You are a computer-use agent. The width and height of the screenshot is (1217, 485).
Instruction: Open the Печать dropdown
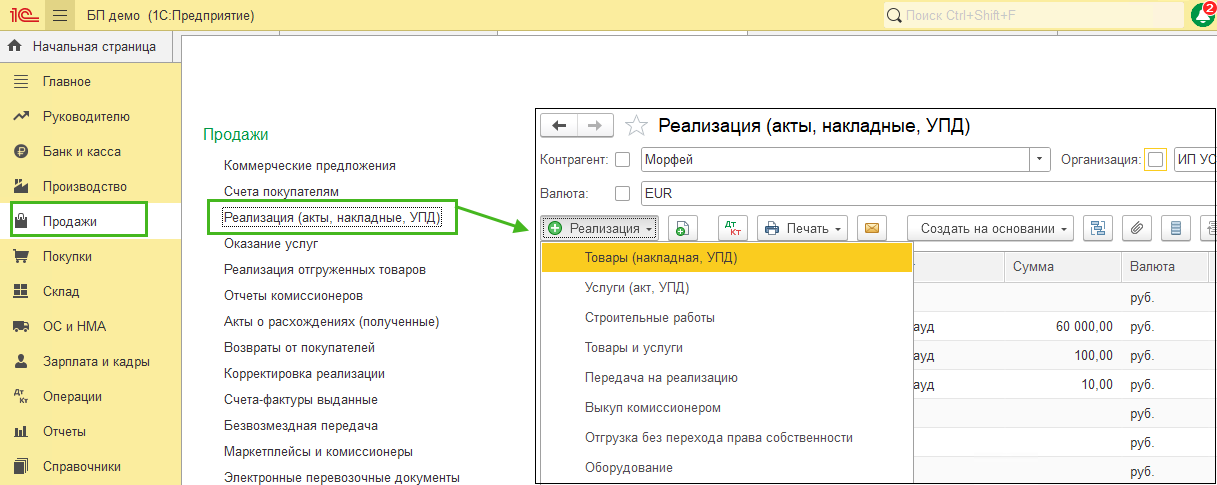(x=803, y=228)
